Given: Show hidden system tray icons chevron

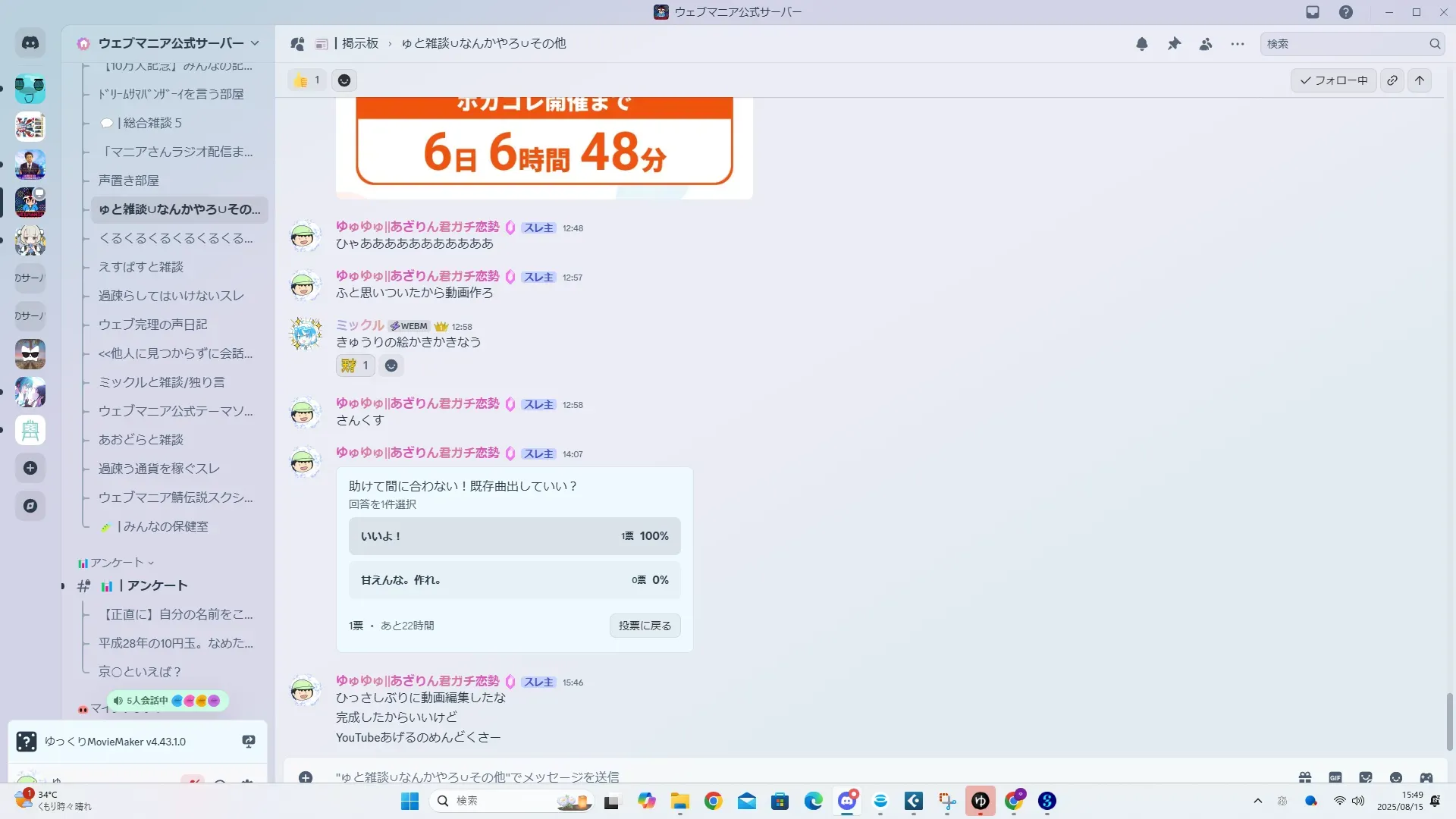Looking at the screenshot, I should 1258,801.
